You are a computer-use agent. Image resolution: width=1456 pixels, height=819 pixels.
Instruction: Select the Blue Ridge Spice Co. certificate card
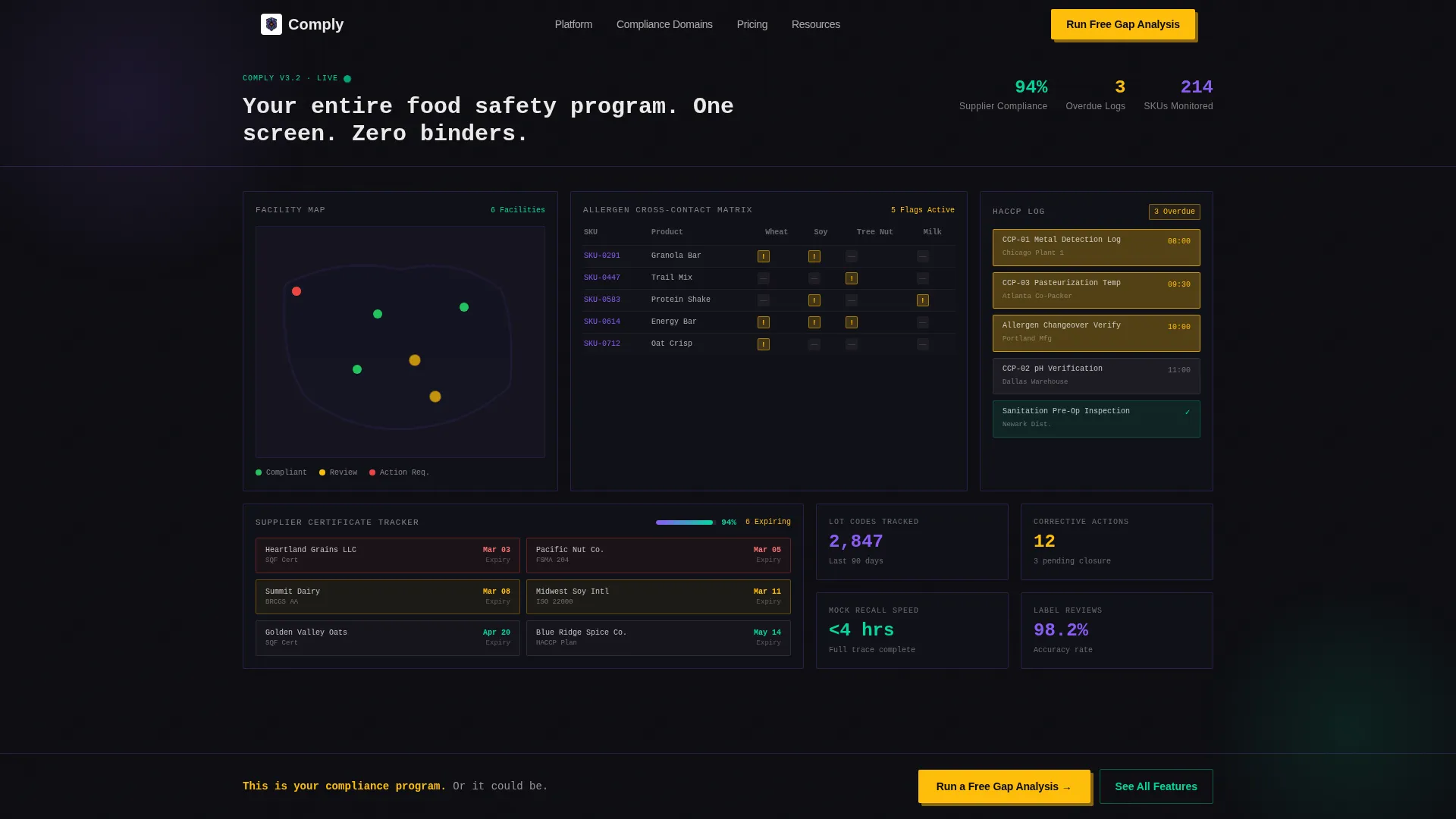[x=658, y=638]
